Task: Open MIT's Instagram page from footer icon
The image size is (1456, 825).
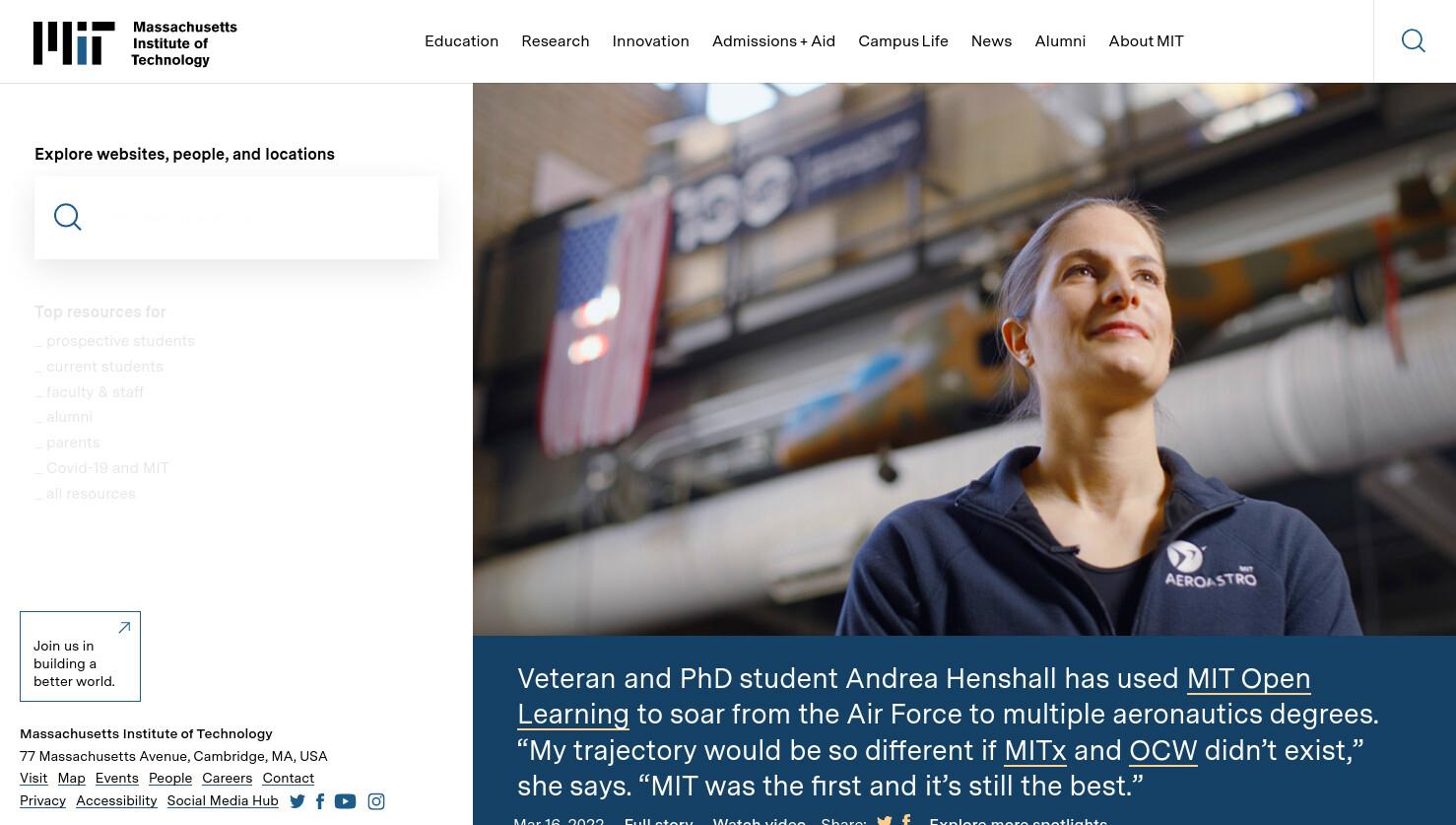Action: click(x=376, y=801)
